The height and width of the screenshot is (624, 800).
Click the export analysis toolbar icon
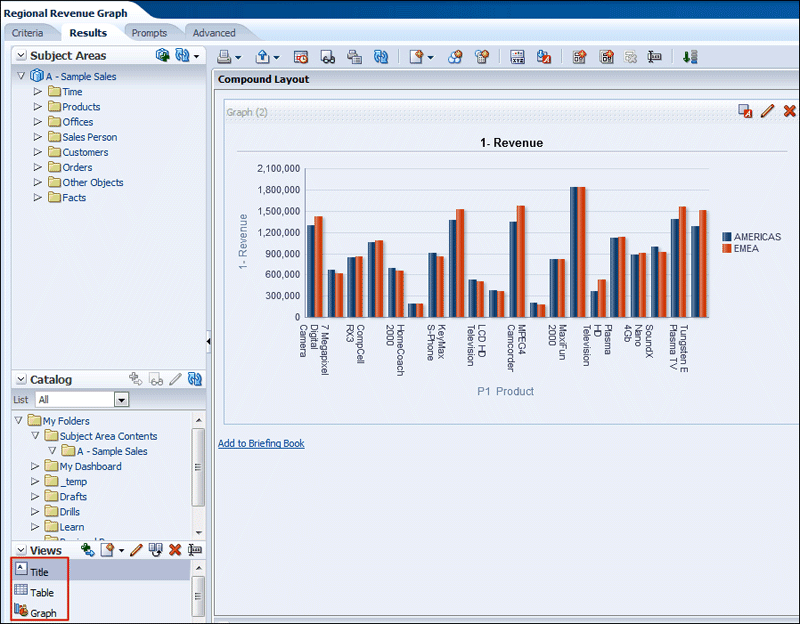[263, 57]
